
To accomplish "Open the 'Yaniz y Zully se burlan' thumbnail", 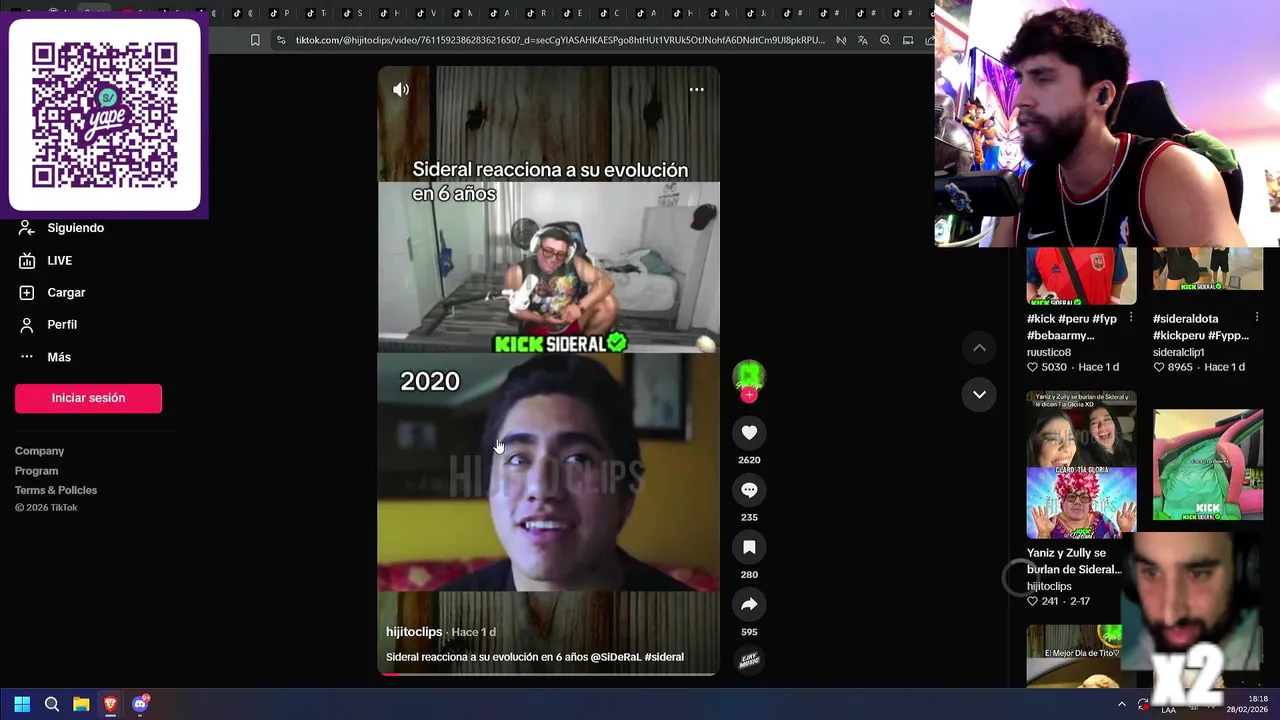I will point(1081,465).
